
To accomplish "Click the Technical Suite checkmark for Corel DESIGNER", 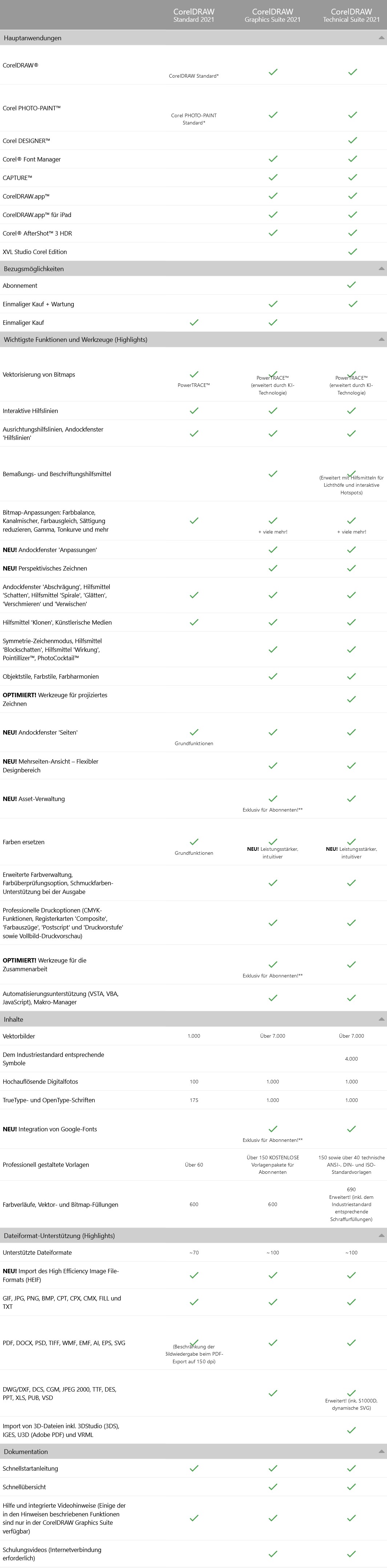I will pos(352,140).
